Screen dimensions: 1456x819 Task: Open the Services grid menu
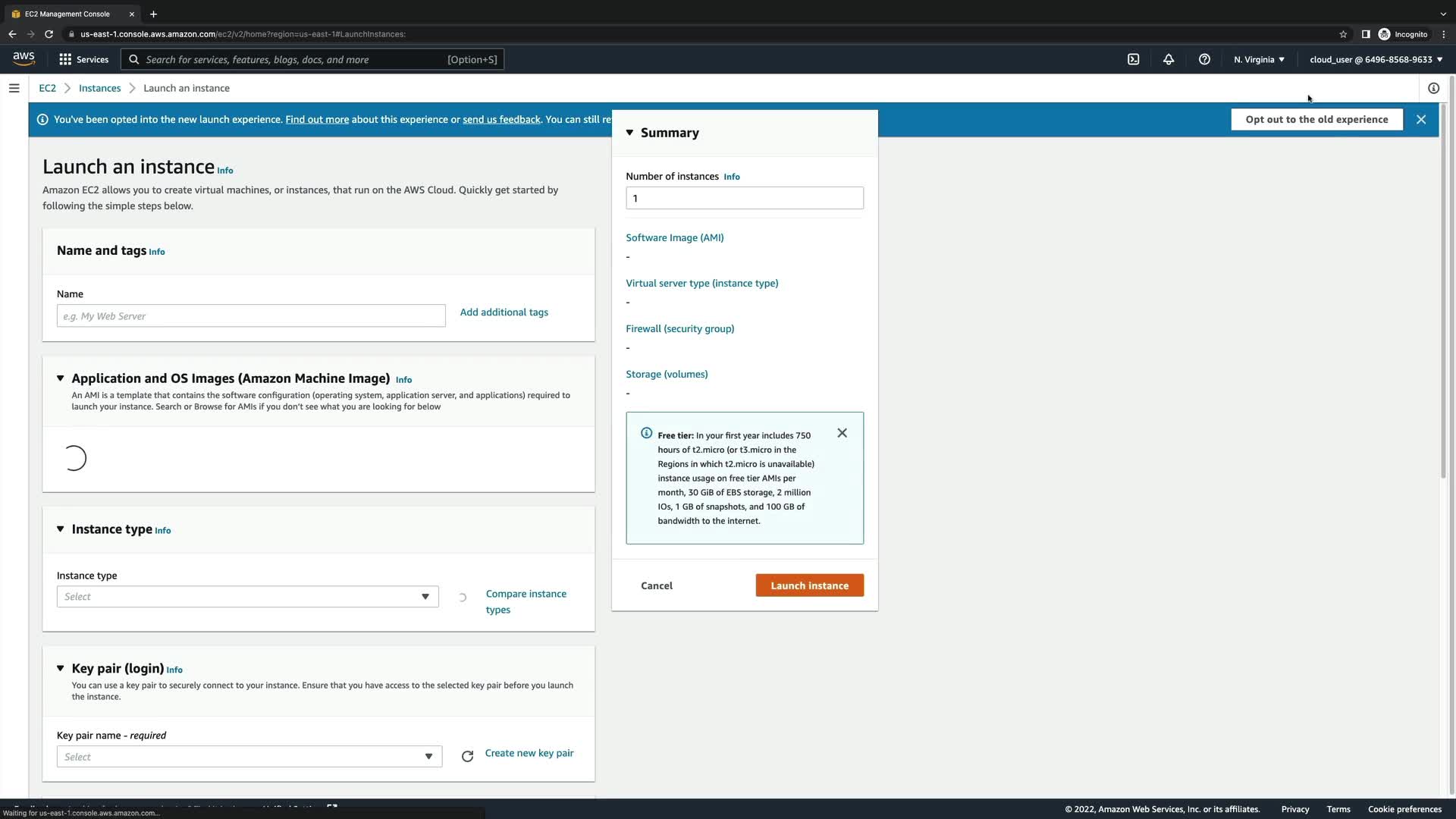click(83, 59)
